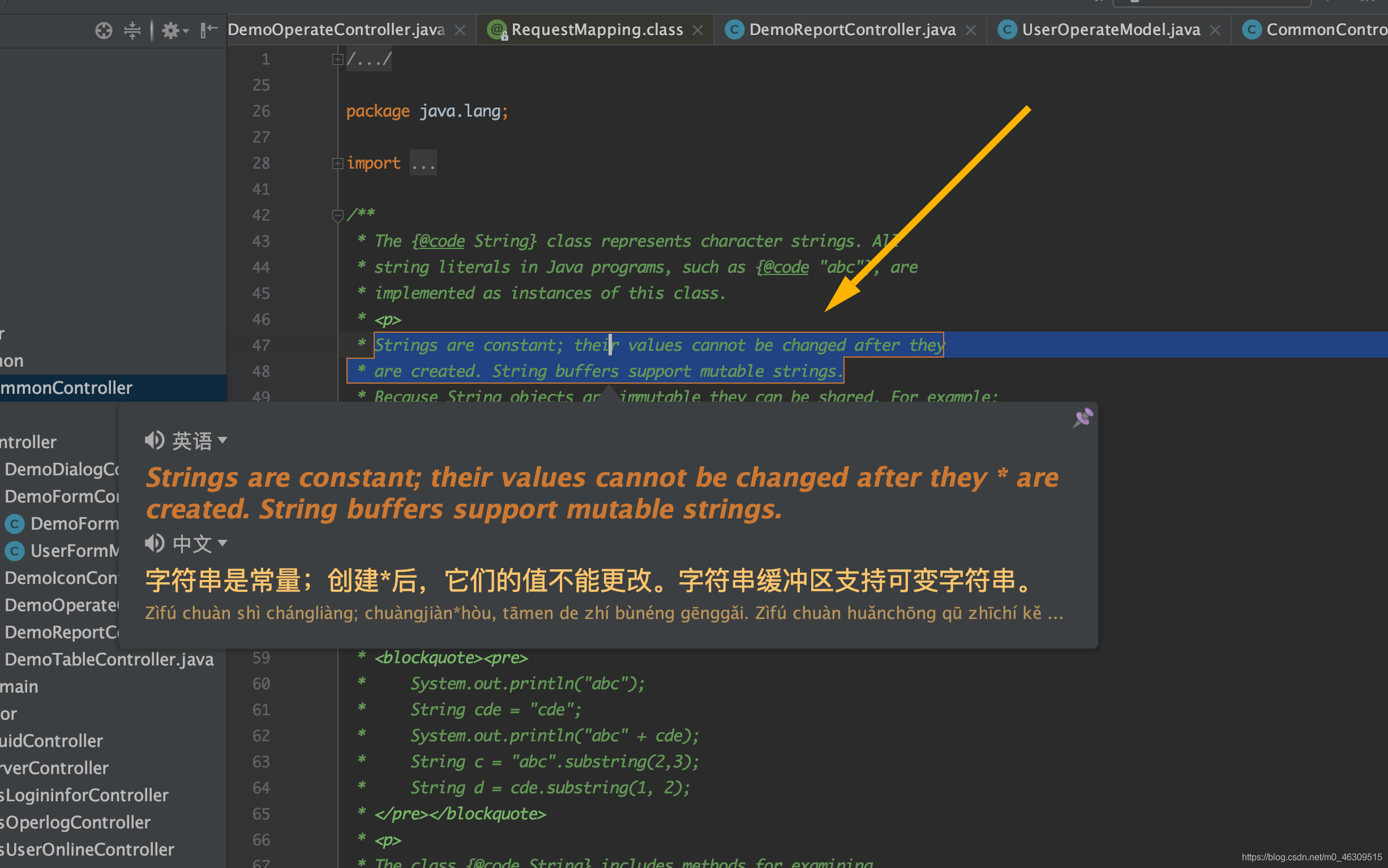
Task: Select uidController in project tree
Action: click(x=51, y=741)
